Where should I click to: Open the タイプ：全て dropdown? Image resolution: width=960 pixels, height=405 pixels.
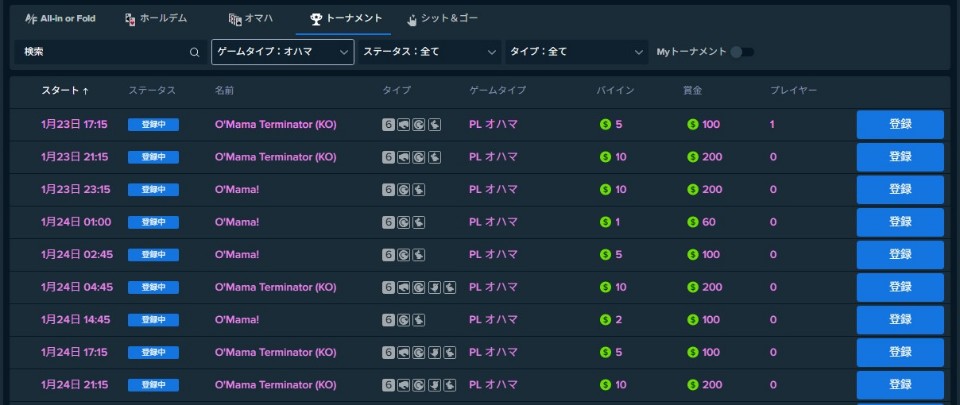pyautogui.click(x=576, y=52)
